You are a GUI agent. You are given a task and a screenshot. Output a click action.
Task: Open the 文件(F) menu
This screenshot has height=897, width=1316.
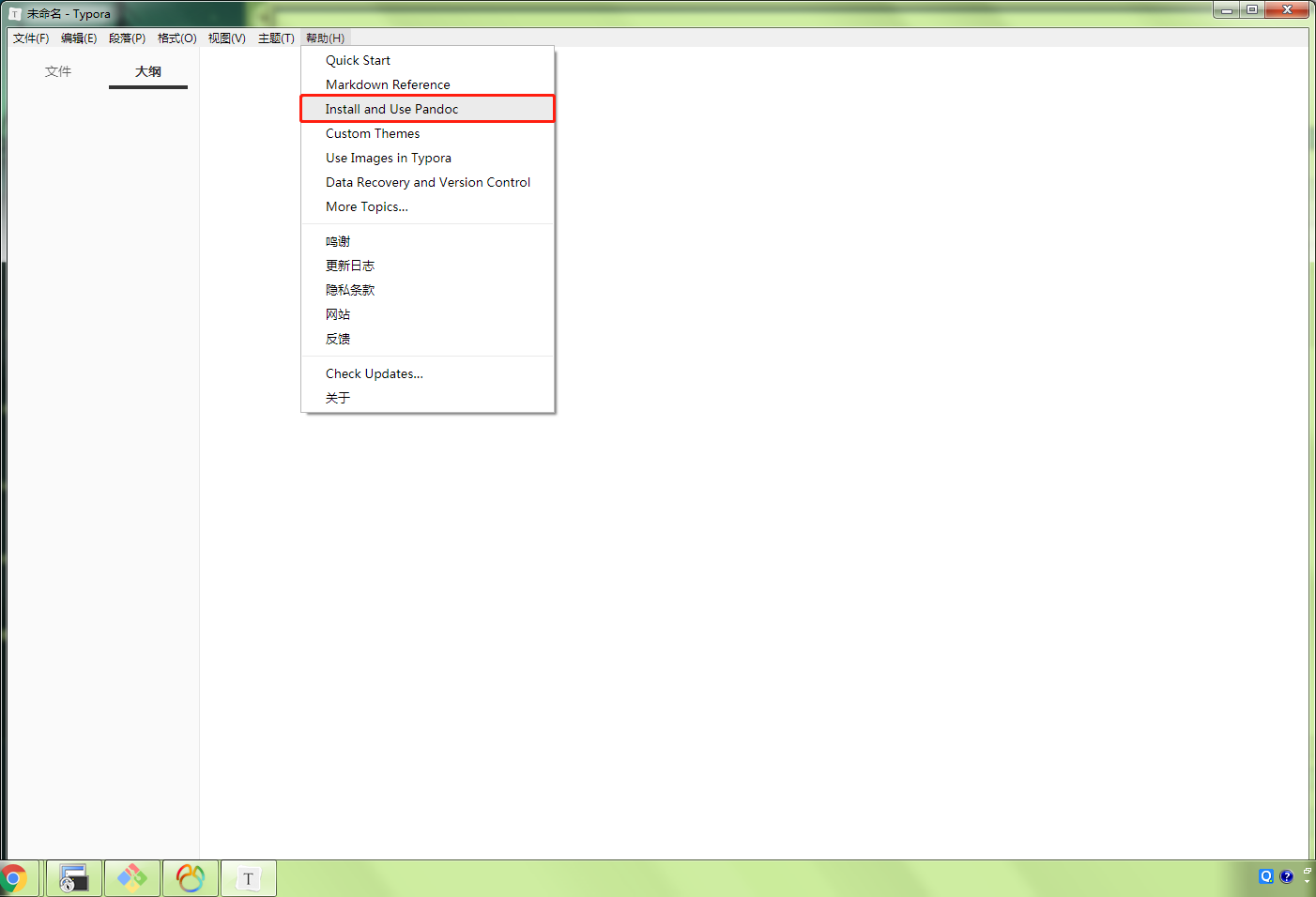point(31,38)
